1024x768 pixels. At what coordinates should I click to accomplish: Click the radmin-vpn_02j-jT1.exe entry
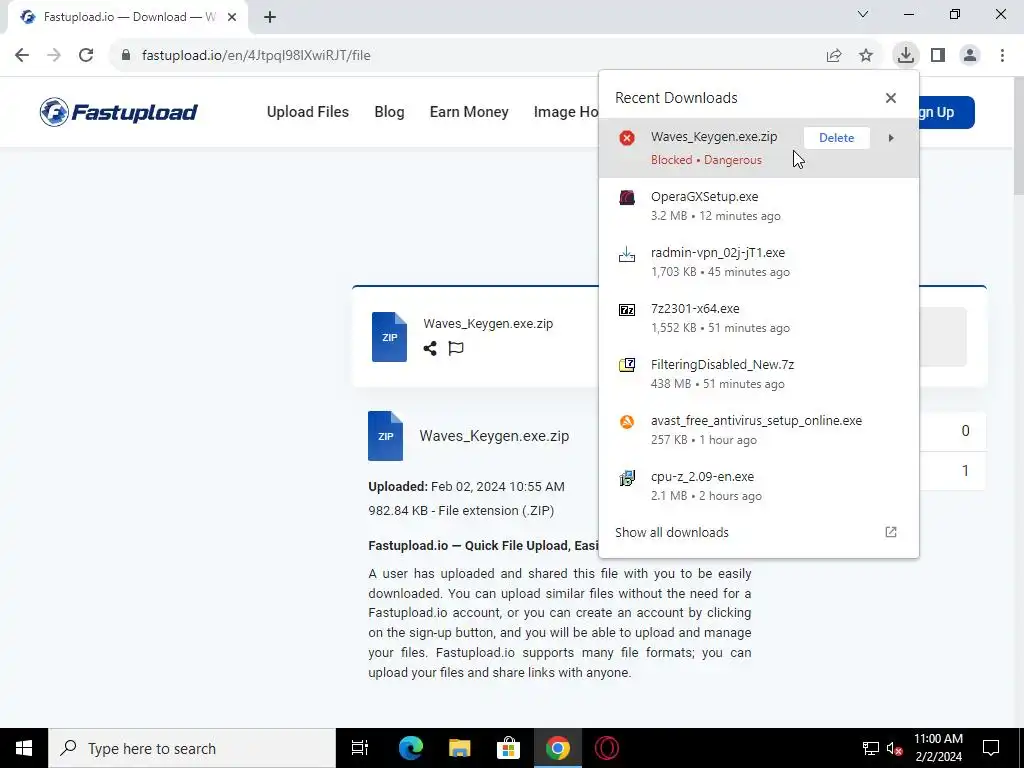point(759,262)
